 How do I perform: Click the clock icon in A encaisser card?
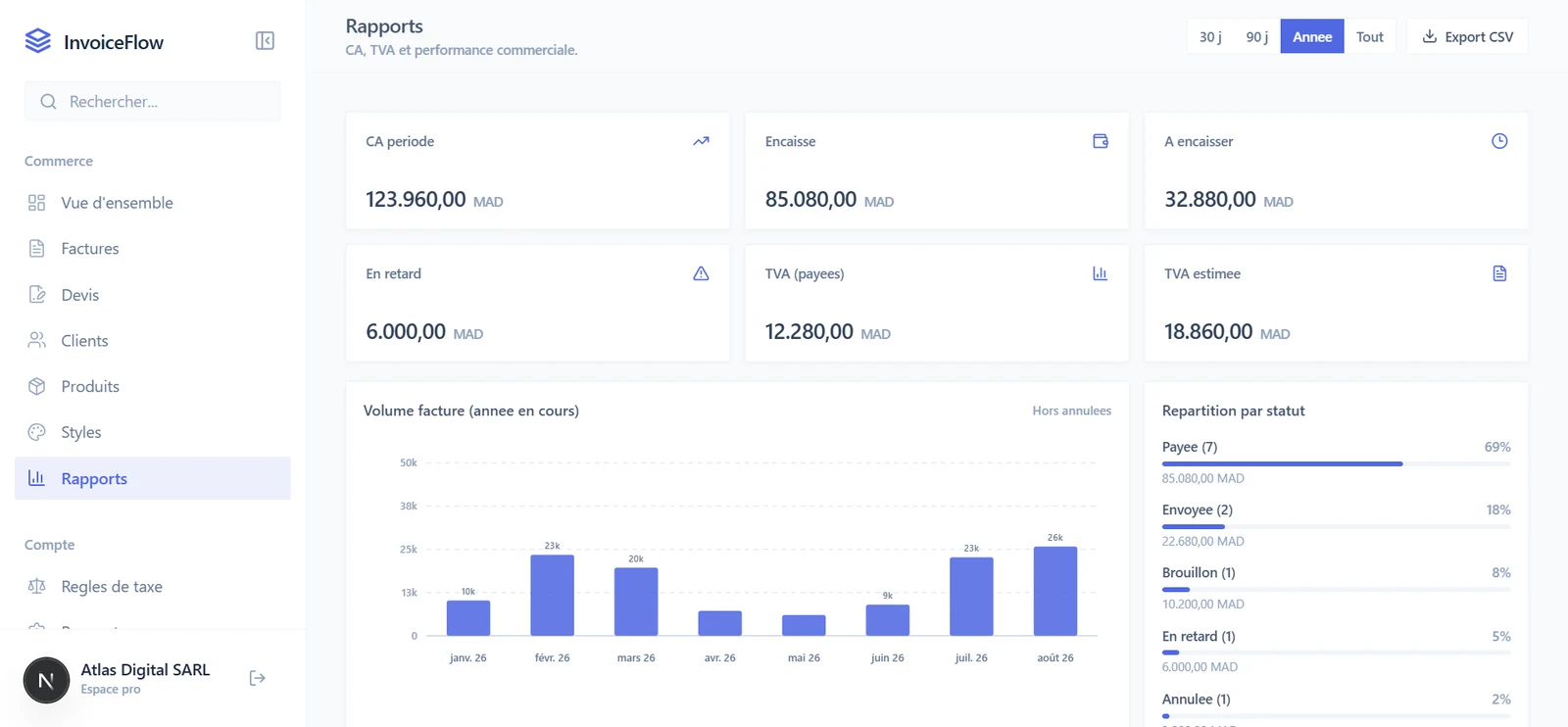click(1499, 141)
